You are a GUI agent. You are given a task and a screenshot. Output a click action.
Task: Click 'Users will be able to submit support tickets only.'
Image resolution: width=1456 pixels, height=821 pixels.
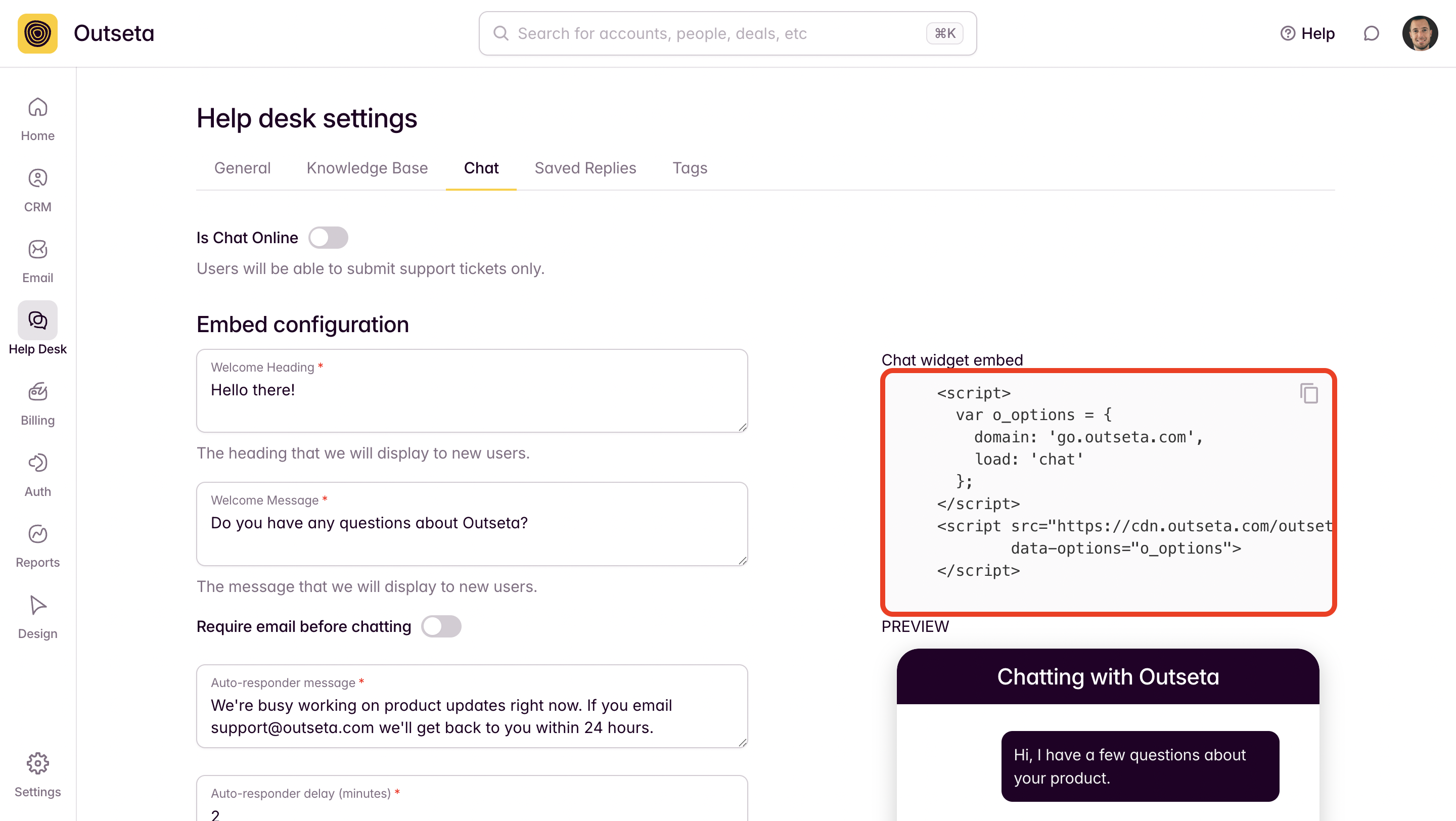[x=370, y=268]
